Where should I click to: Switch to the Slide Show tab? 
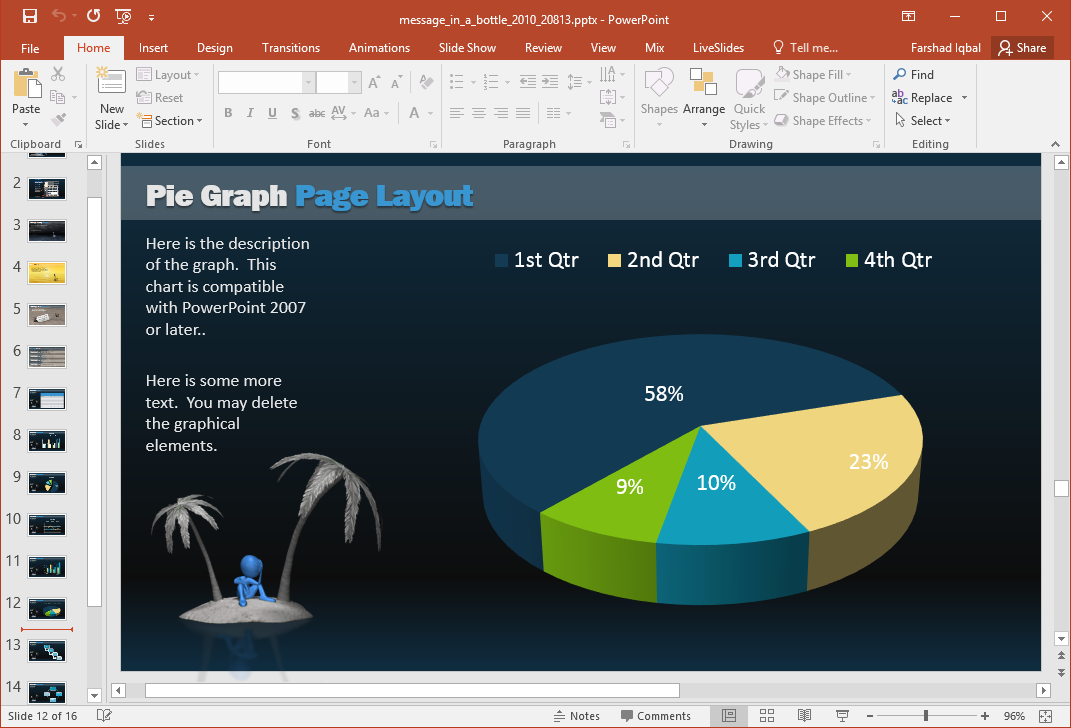467,48
